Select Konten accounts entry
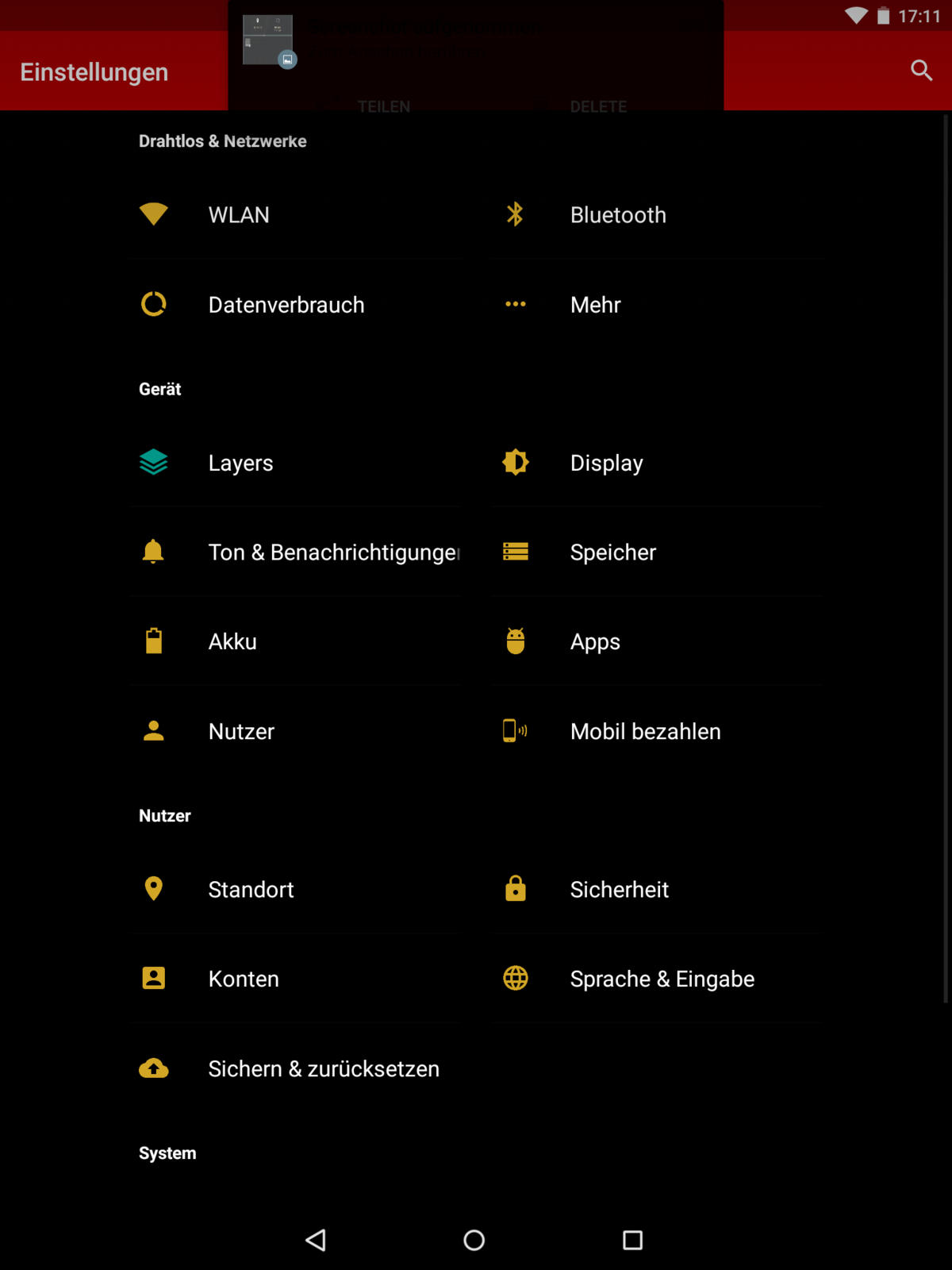Image resolution: width=952 pixels, height=1270 pixels. point(244,979)
